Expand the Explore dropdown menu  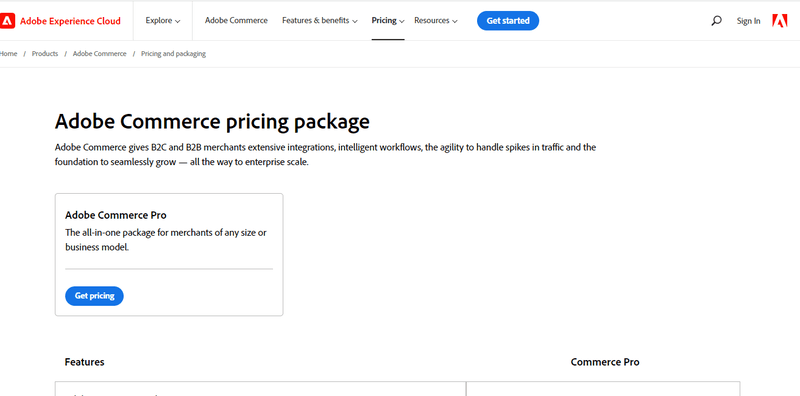point(163,21)
